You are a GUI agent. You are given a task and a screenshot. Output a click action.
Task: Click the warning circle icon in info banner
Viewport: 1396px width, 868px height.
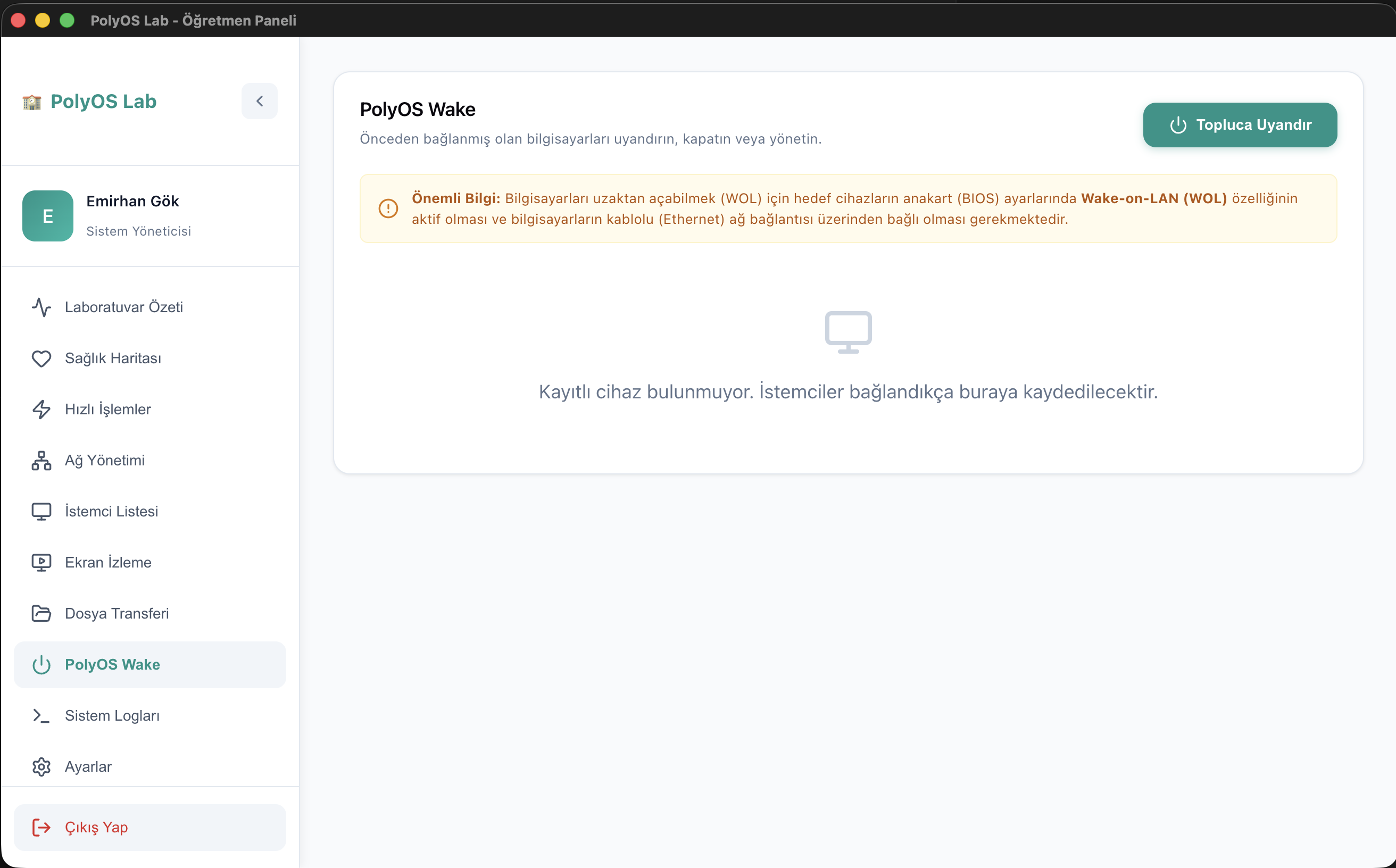pyautogui.click(x=388, y=208)
